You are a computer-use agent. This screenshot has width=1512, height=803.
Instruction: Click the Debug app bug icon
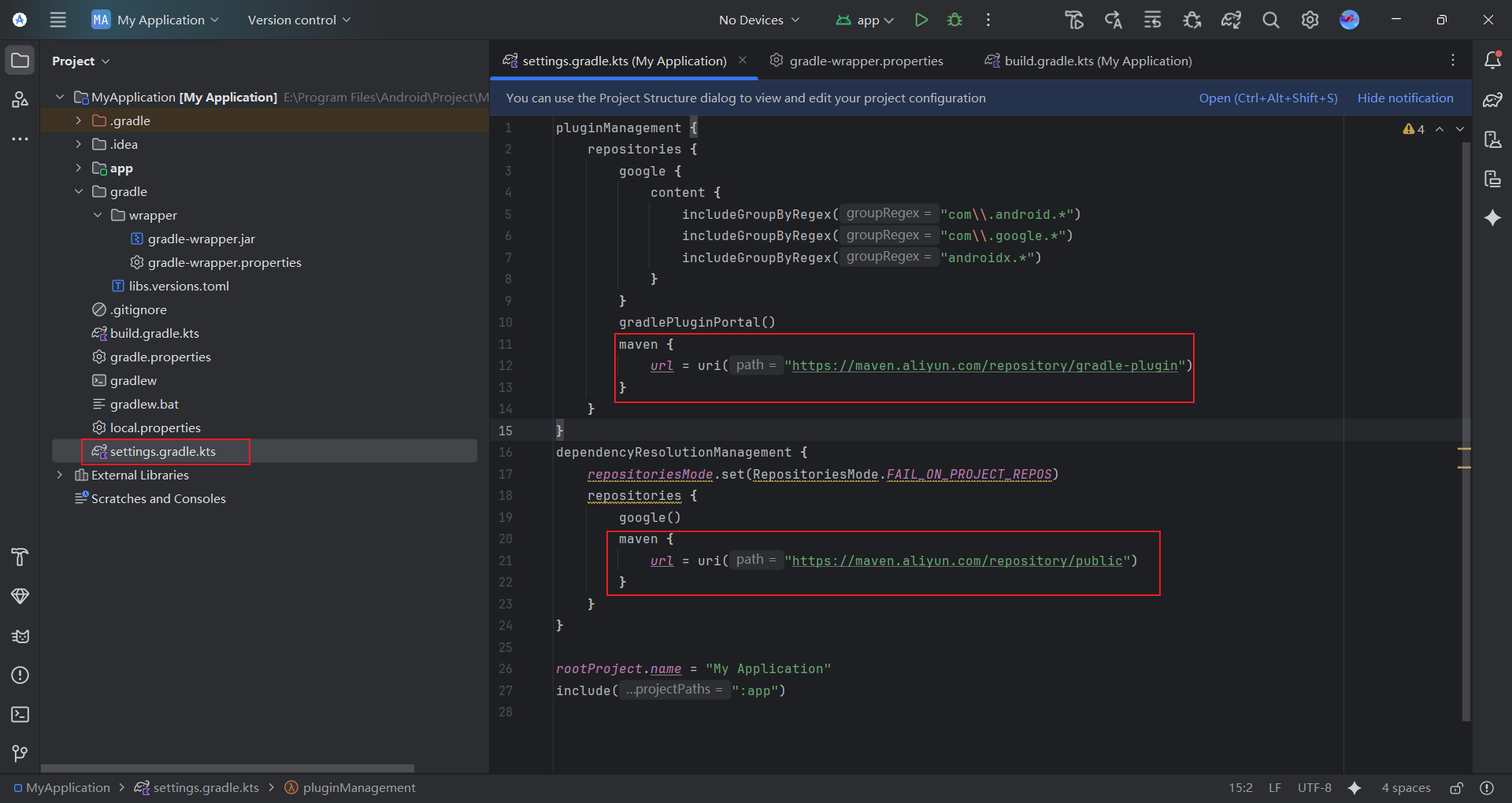[x=954, y=20]
